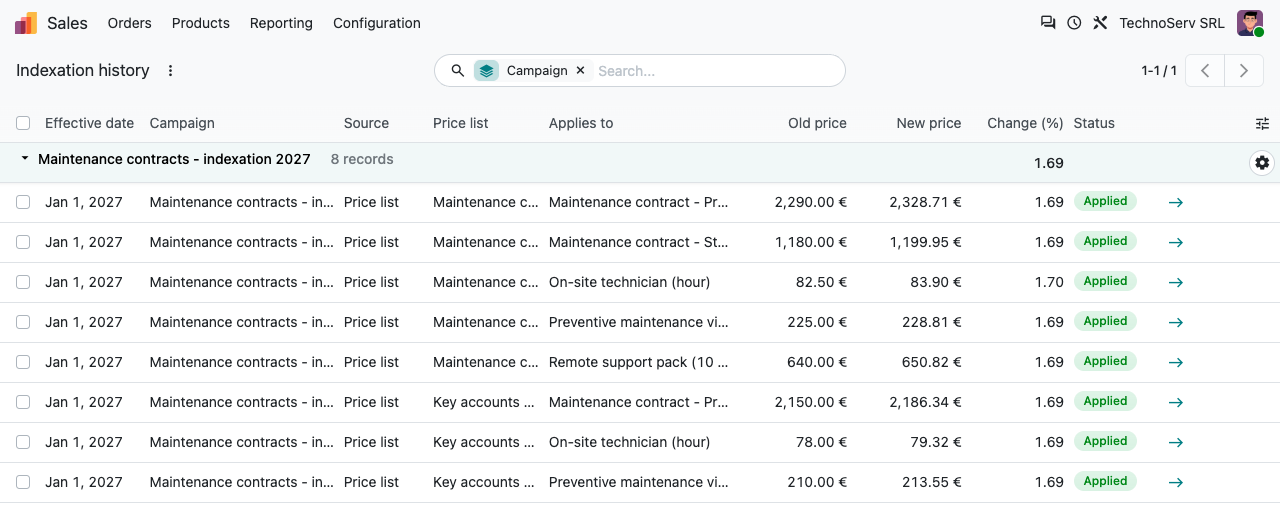The width and height of the screenshot is (1280, 520).
Task: Open the conversations messages icon
Action: pos(1048,22)
